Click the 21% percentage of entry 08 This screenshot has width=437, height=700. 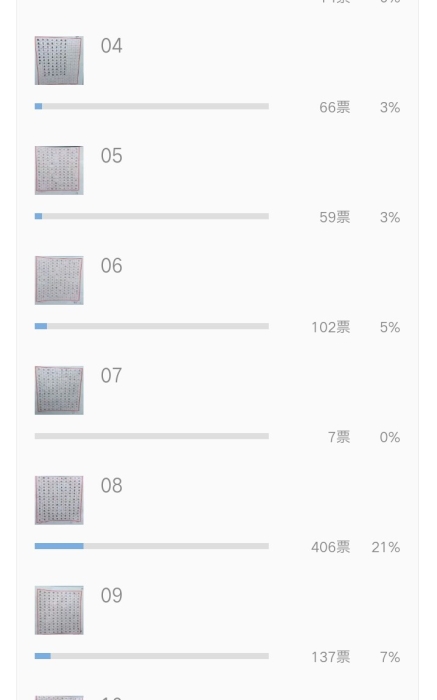pos(386,547)
